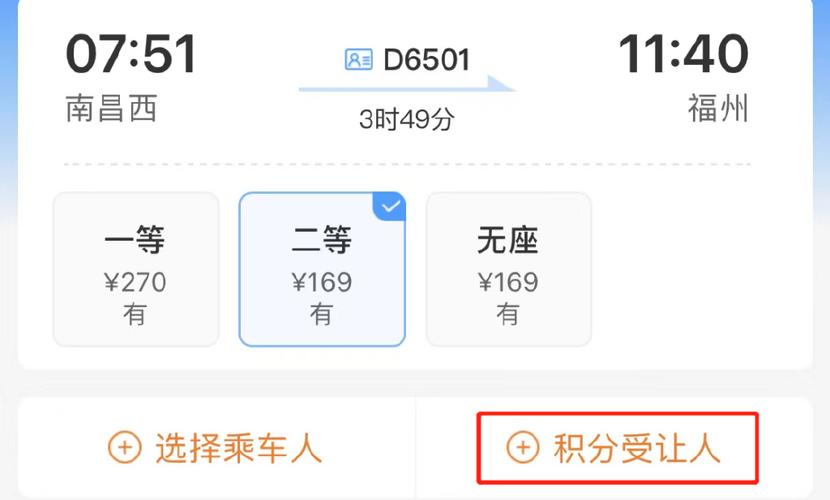Screen dimensions: 830x500
Task: Open train number D6501 details
Action: [x=427, y=59]
